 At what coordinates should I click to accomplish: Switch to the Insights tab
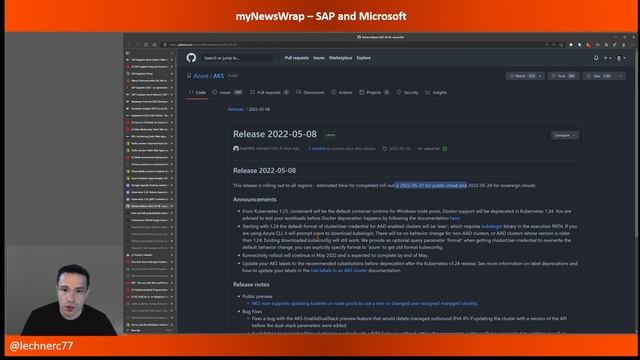[x=436, y=93]
